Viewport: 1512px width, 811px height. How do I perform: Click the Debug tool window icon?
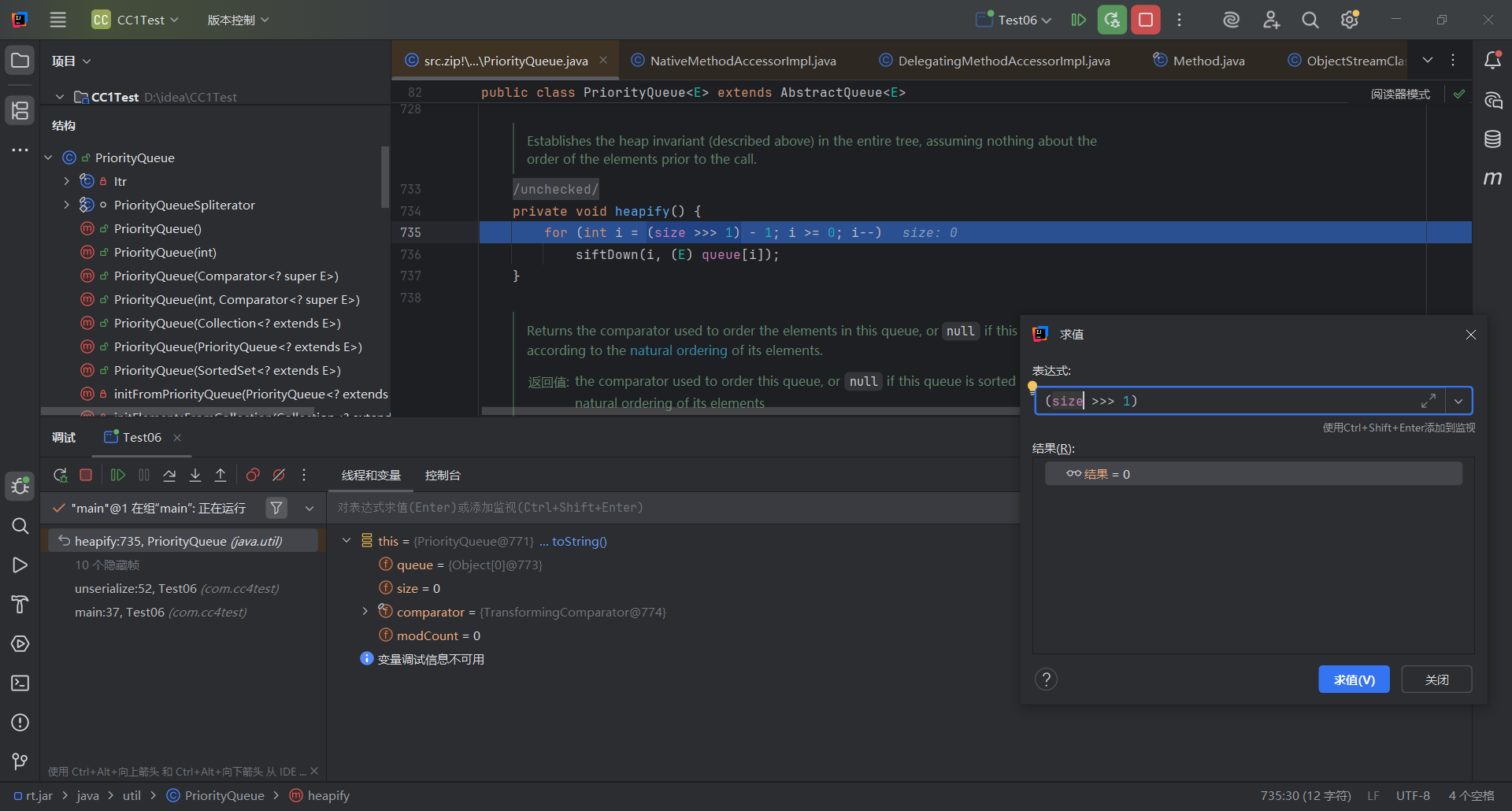20,486
